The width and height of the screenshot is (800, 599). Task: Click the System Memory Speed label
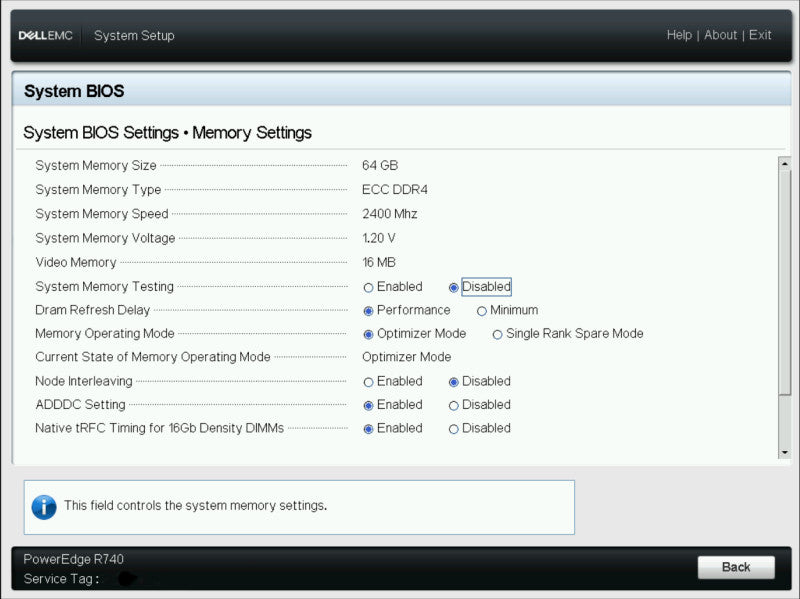click(102, 213)
